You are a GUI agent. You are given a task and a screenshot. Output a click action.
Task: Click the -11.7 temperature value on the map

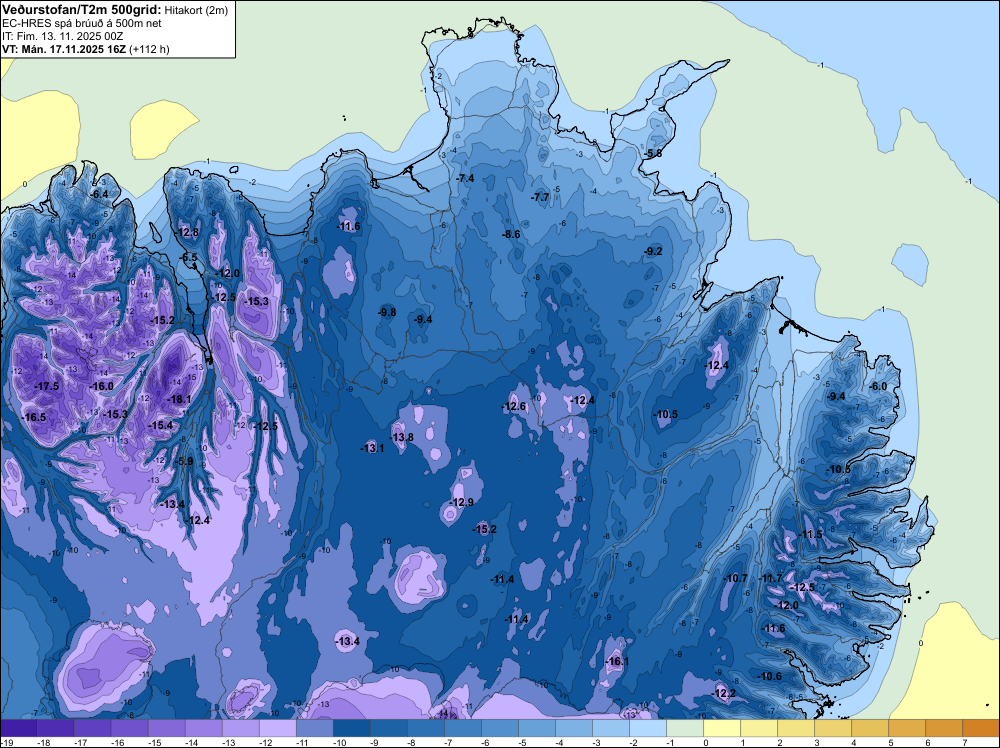pos(770,578)
